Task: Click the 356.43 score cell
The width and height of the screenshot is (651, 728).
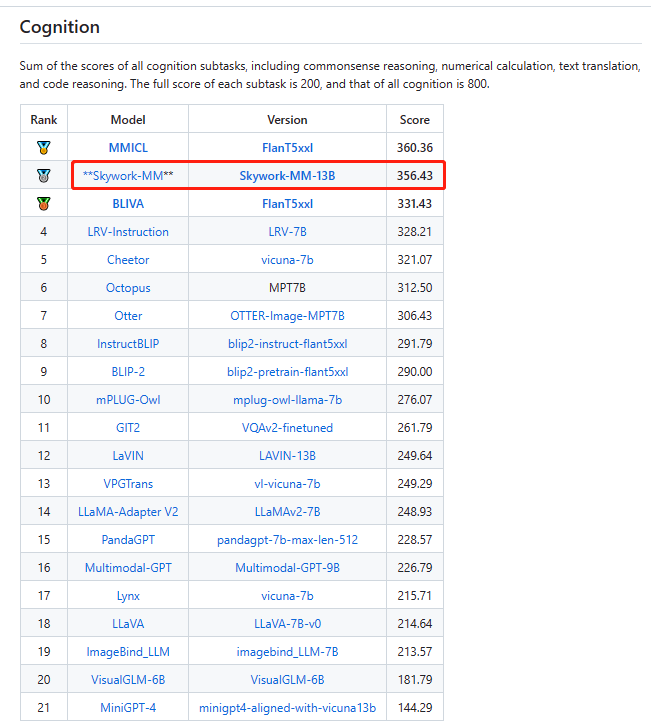Action: tap(415, 176)
